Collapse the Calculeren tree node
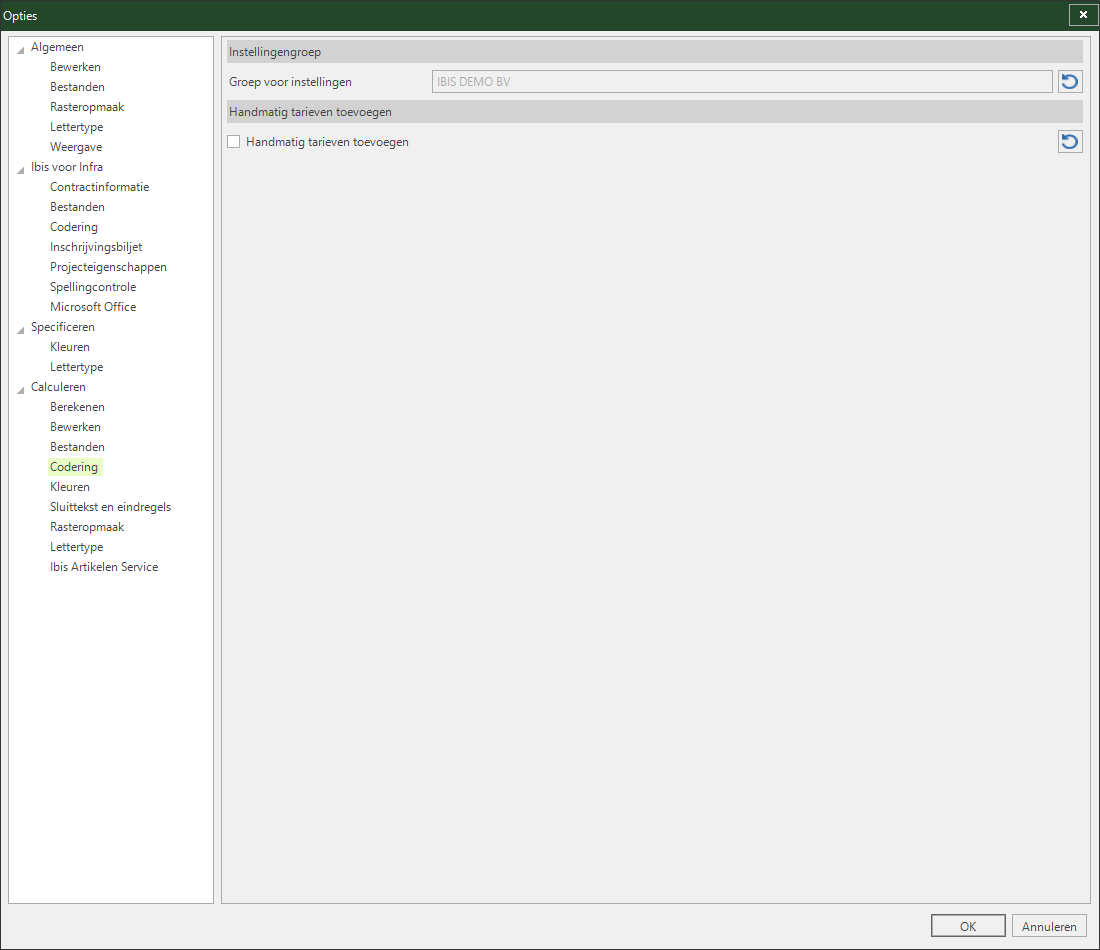Screen dimensions: 1100x950 [x=21, y=389]
